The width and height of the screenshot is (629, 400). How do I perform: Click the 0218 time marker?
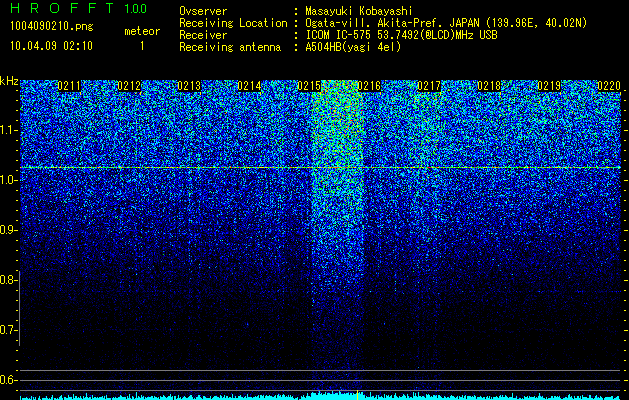(x=489, y=86)
